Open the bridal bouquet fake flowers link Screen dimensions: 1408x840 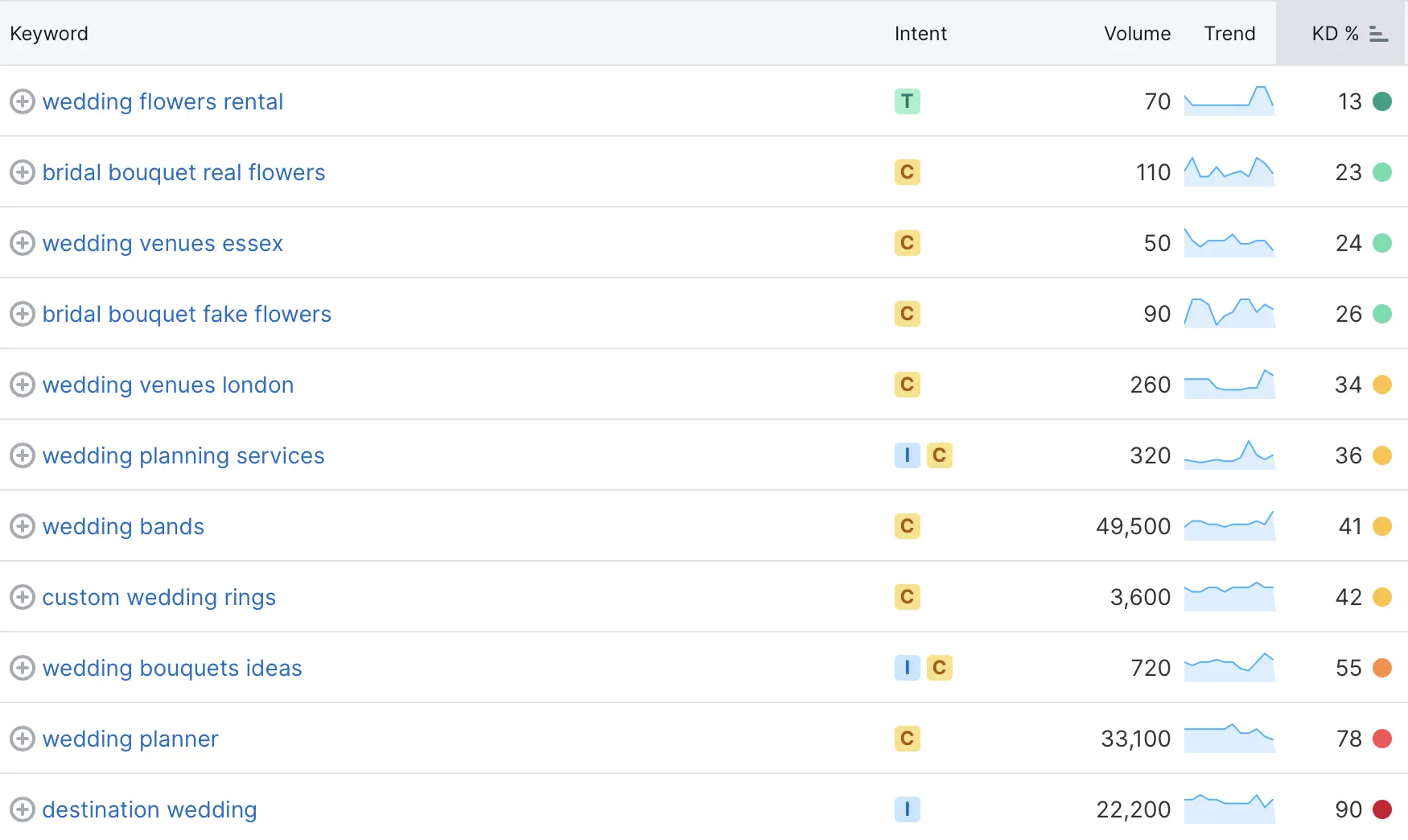[x=187, y=314]
